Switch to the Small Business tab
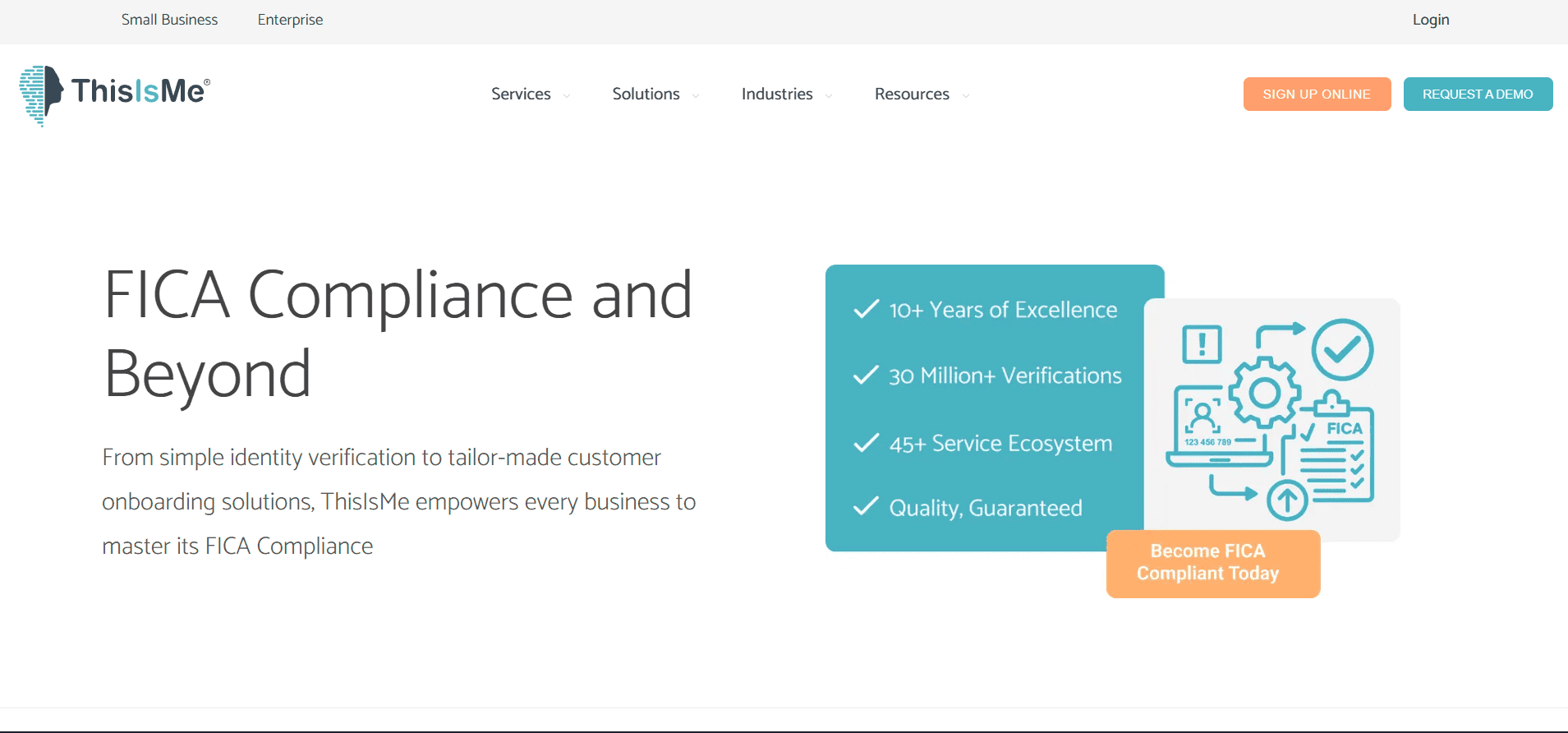This screenshot has height=733, width=1568. coord(169,20)
